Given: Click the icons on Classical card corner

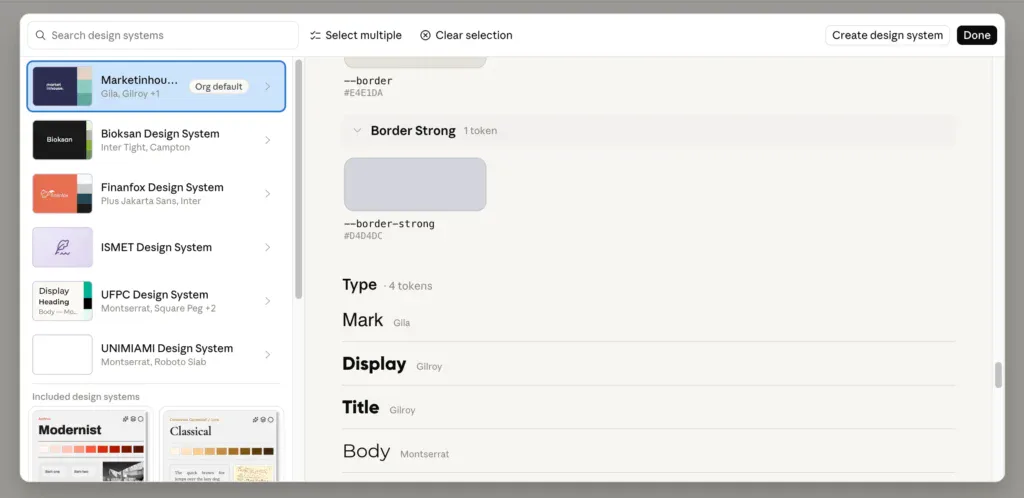Looking at the screenshot, I should pyautogui.click(x=264, y=419).
